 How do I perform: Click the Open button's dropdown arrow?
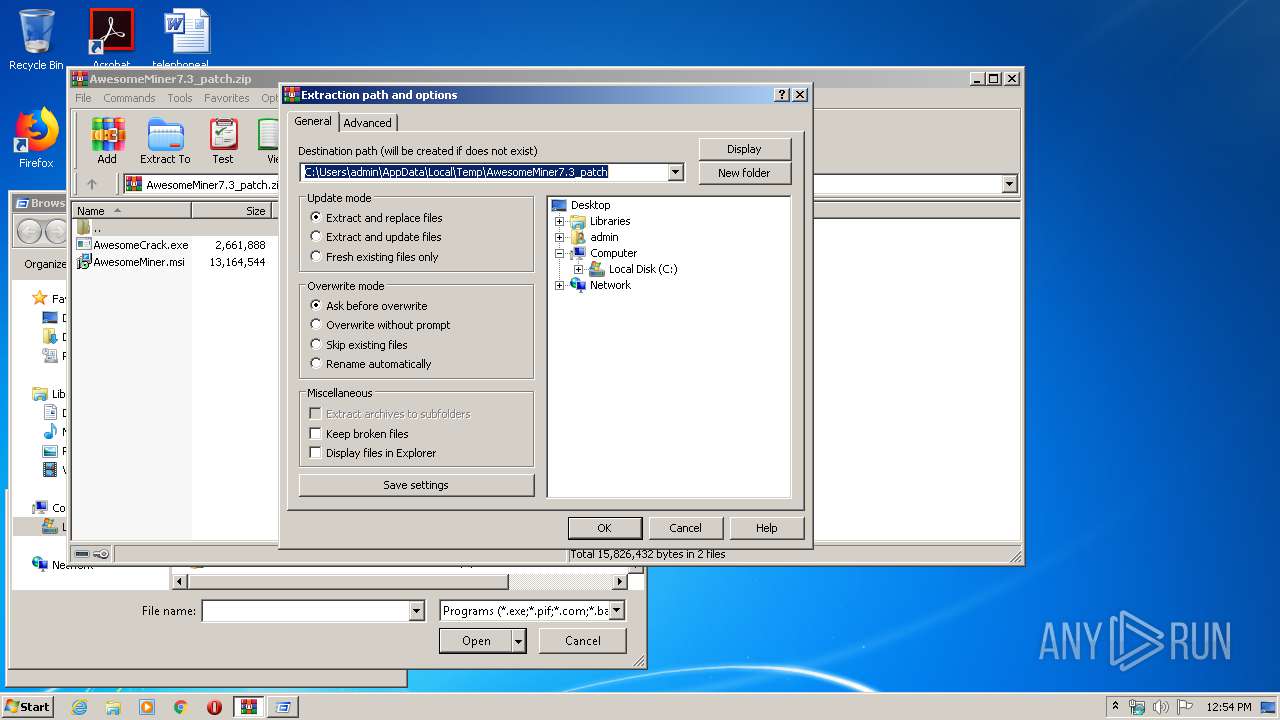[519, 641]
